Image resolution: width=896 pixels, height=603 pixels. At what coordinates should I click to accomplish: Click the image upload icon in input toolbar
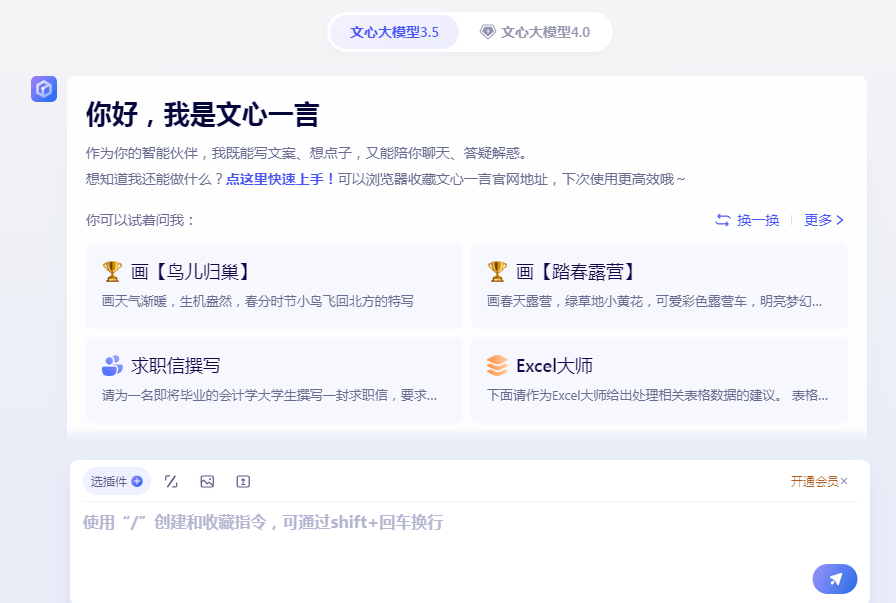click(207, 481)
